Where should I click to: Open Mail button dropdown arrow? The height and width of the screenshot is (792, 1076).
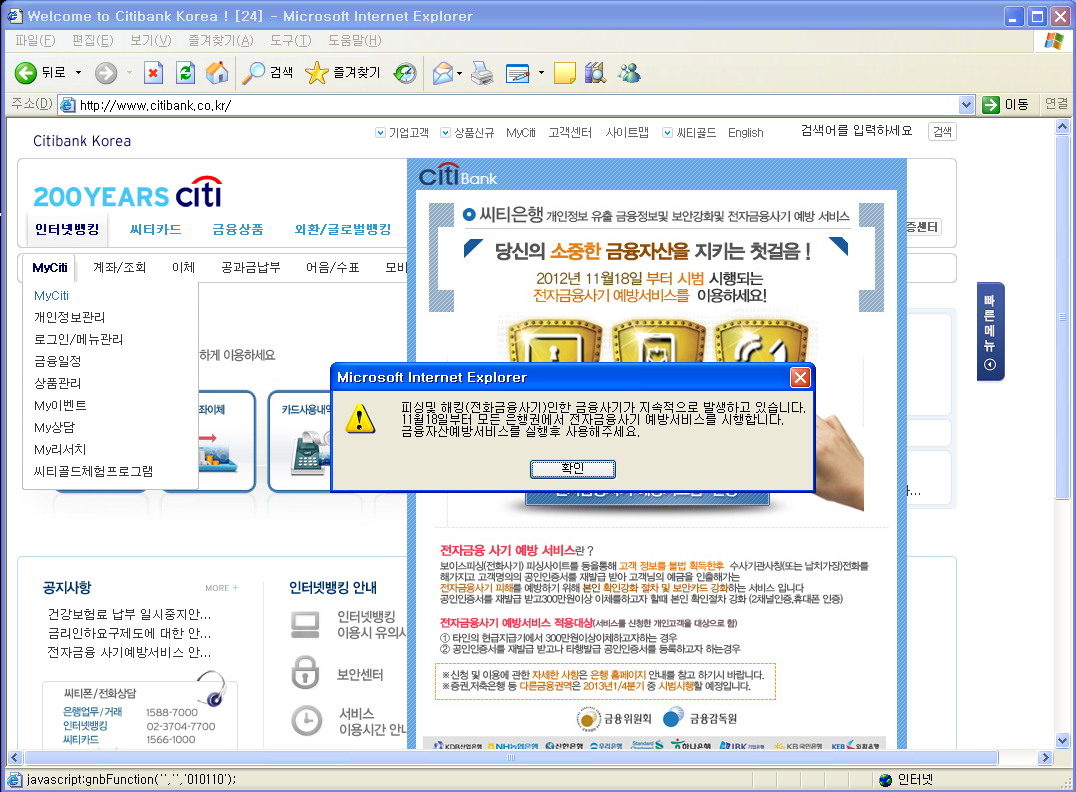coord(459,73)
